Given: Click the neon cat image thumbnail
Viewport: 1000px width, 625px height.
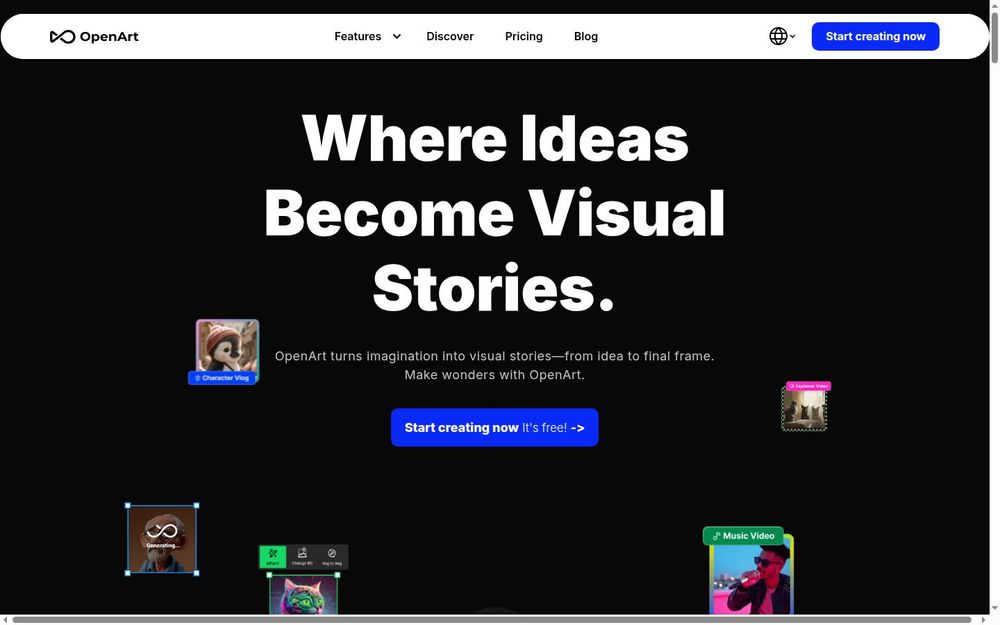Looking at the screenshot, I should point(303,594).
